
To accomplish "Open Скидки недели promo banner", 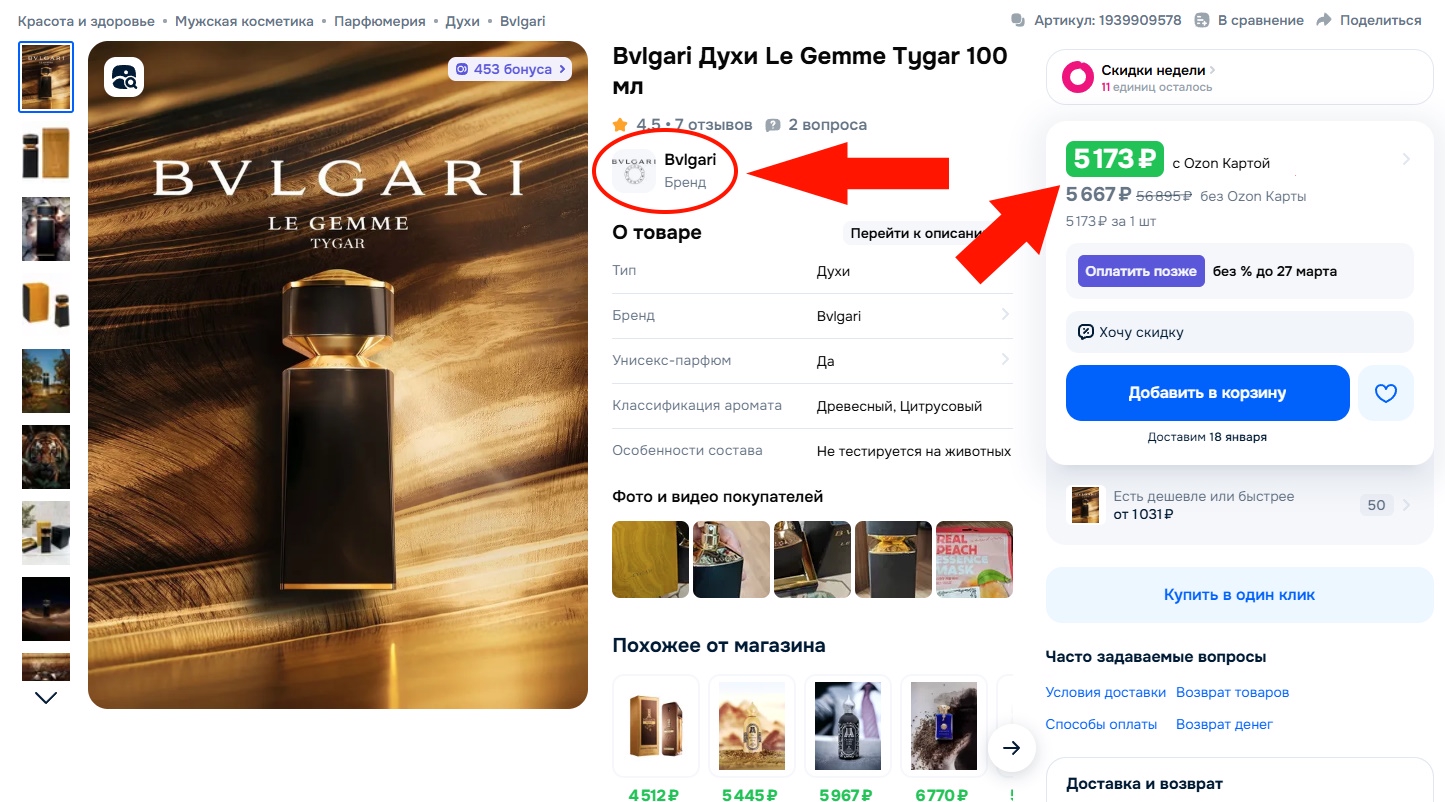I will (x=1240, y=78).
